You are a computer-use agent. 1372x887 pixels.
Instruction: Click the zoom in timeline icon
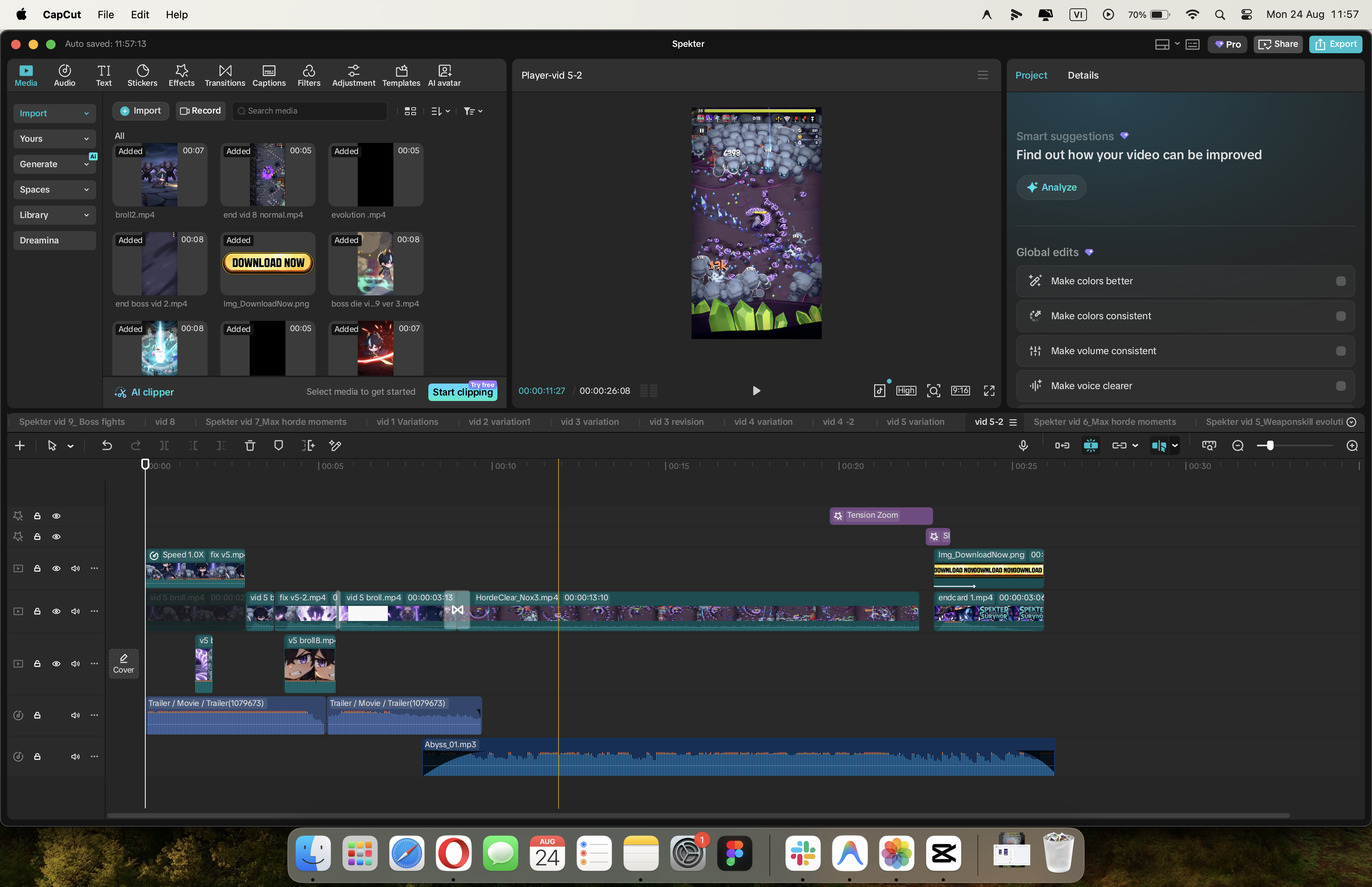[1353, 446]
